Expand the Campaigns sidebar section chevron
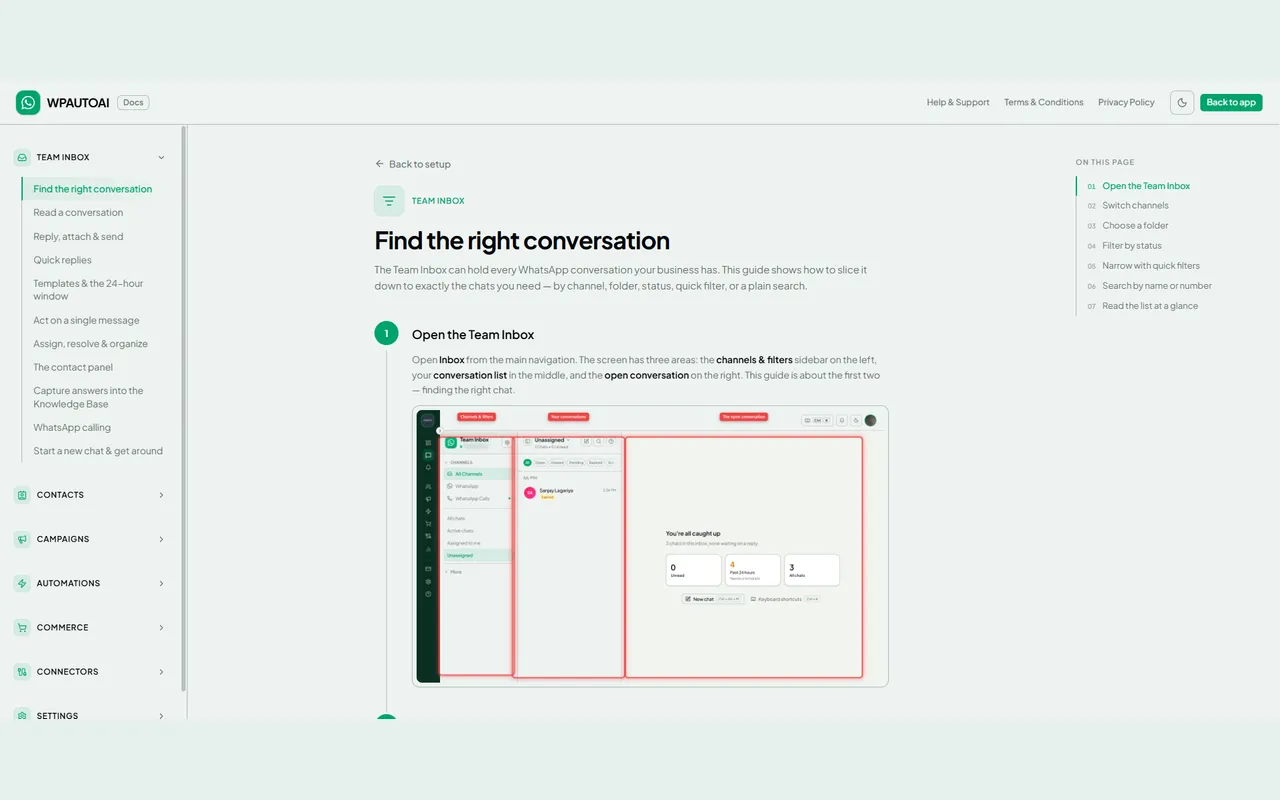Viewport: 1280px width, 800px height. (161, 539)
